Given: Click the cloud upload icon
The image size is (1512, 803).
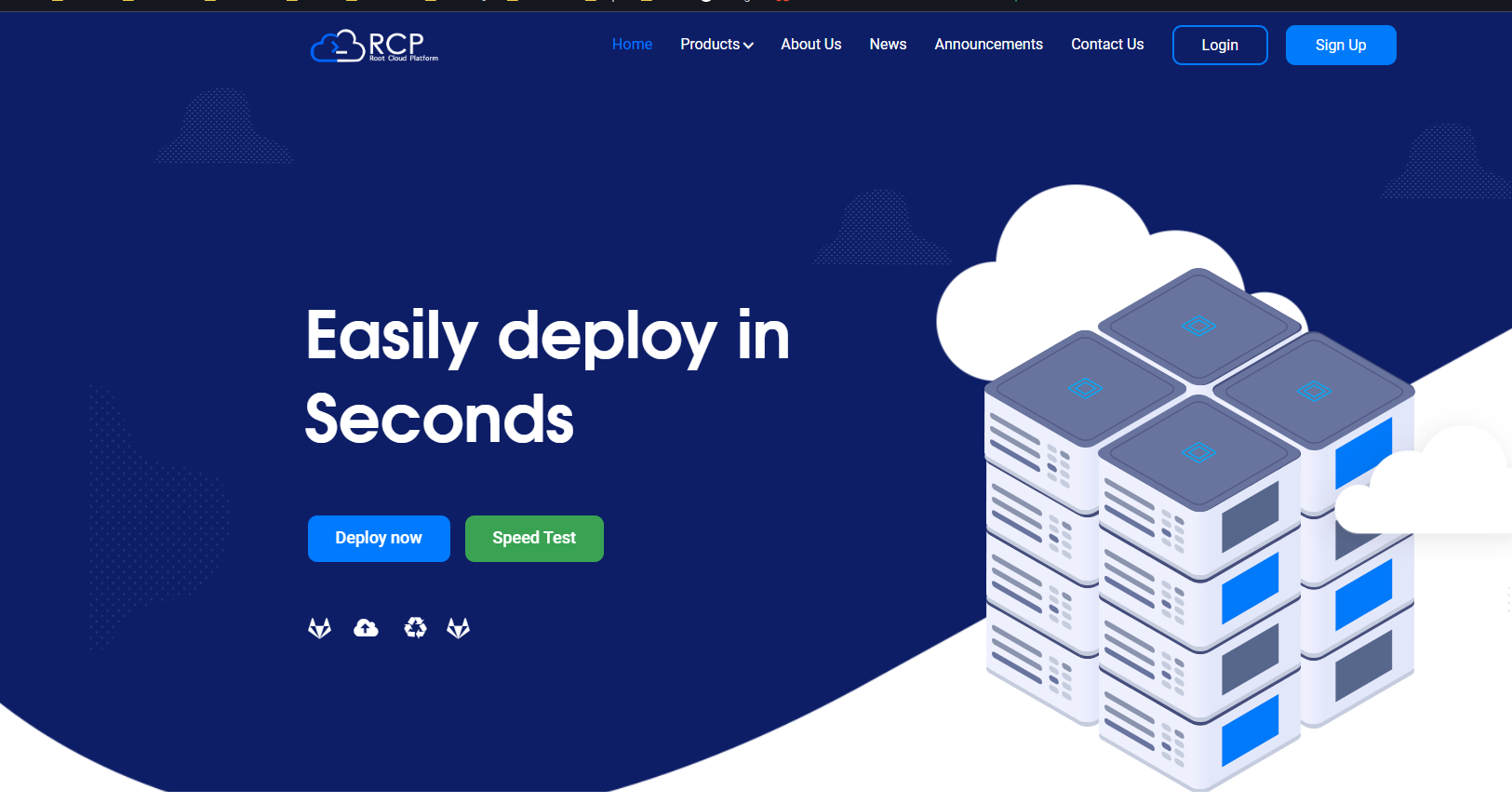Looking at the screenshot, I should (366, 628).
